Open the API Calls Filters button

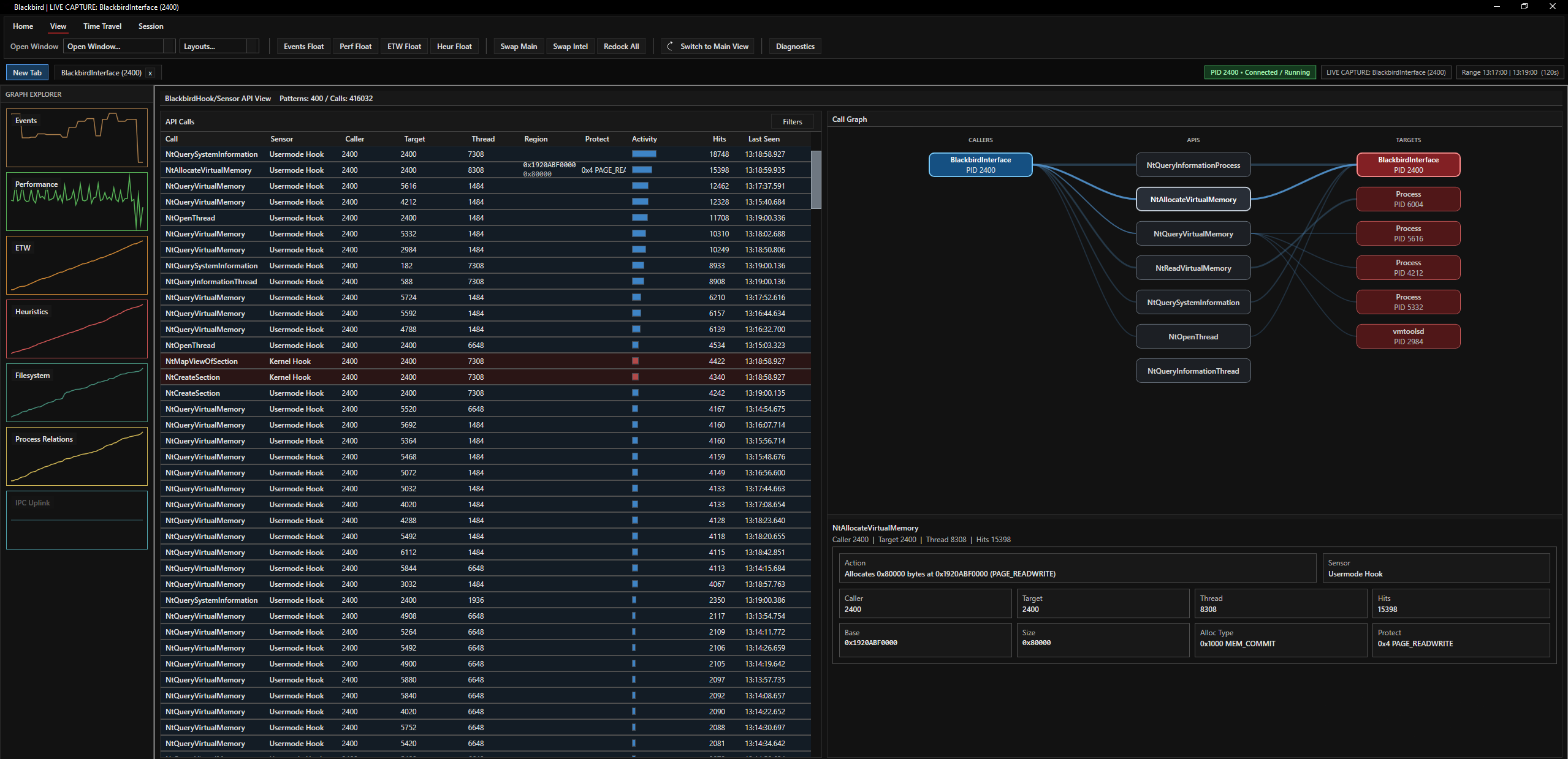pos(792,121)
